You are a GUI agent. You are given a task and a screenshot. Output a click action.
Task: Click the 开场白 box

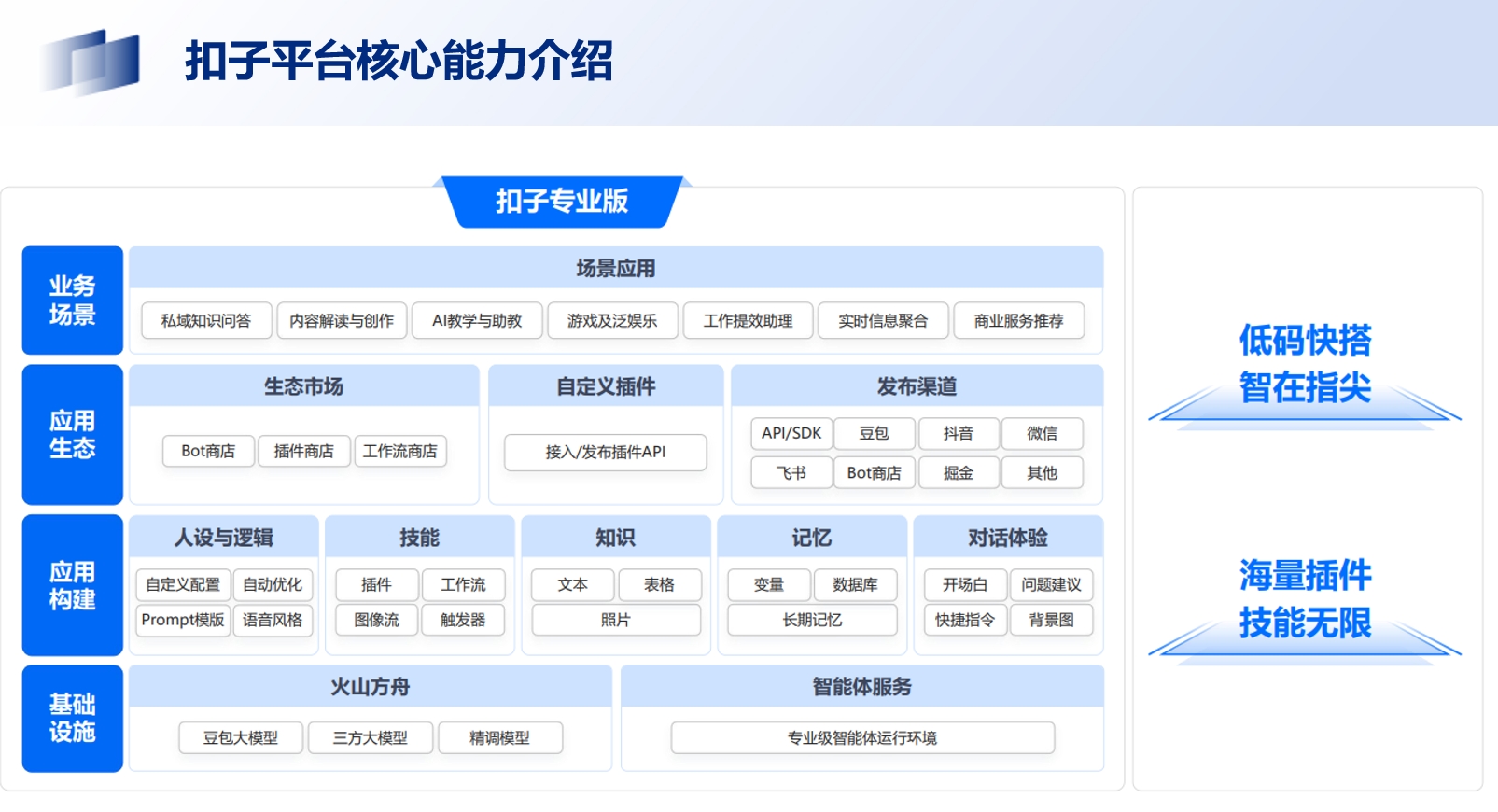point(965,584)
